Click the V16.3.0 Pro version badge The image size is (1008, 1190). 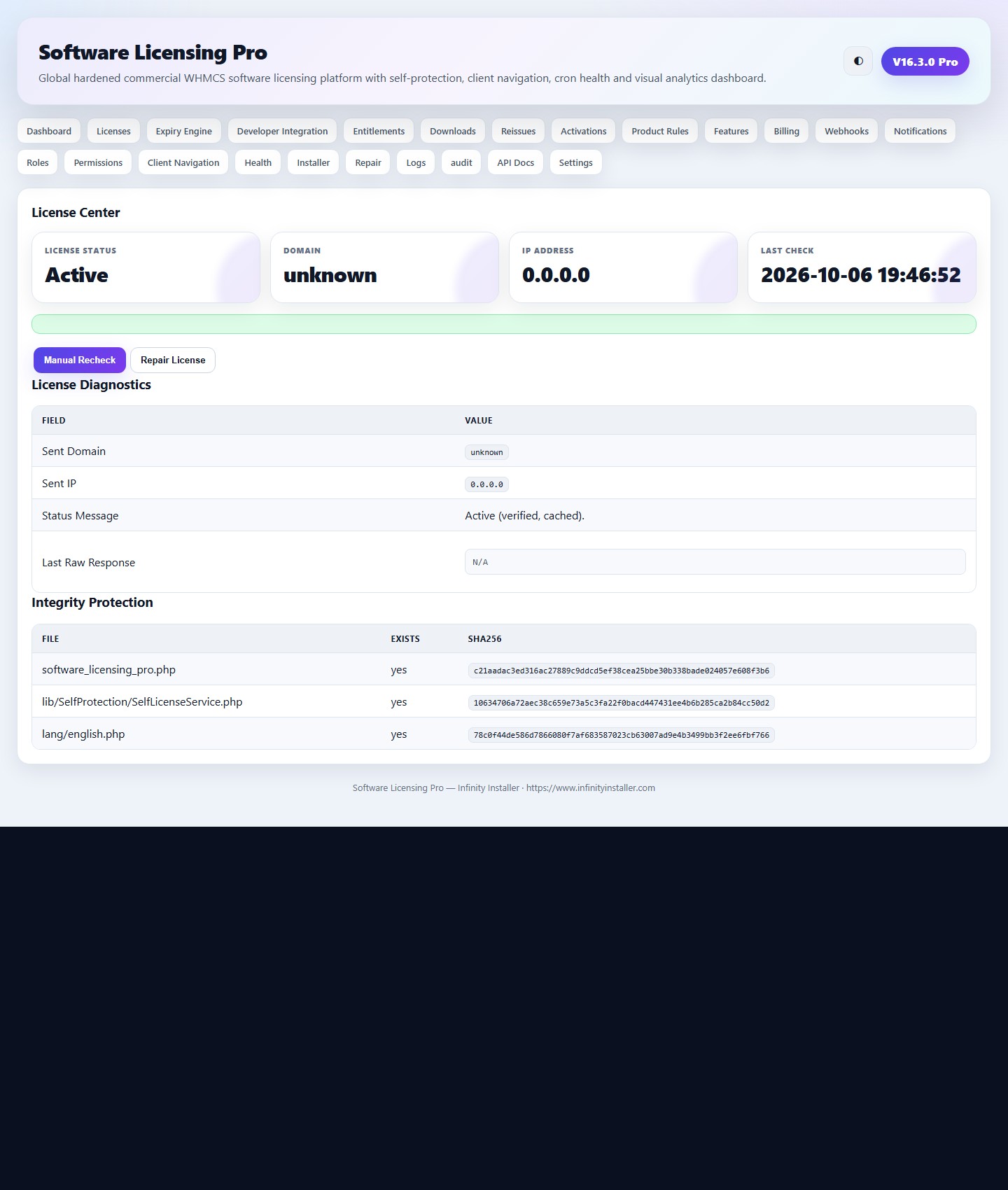[925, 62]
